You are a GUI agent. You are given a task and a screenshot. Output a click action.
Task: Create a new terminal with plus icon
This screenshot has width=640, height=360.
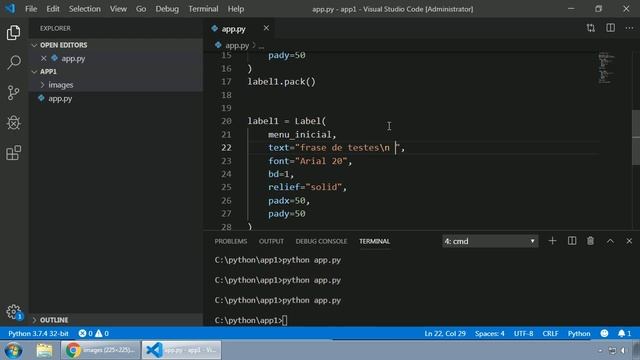[x=552, y=241]
